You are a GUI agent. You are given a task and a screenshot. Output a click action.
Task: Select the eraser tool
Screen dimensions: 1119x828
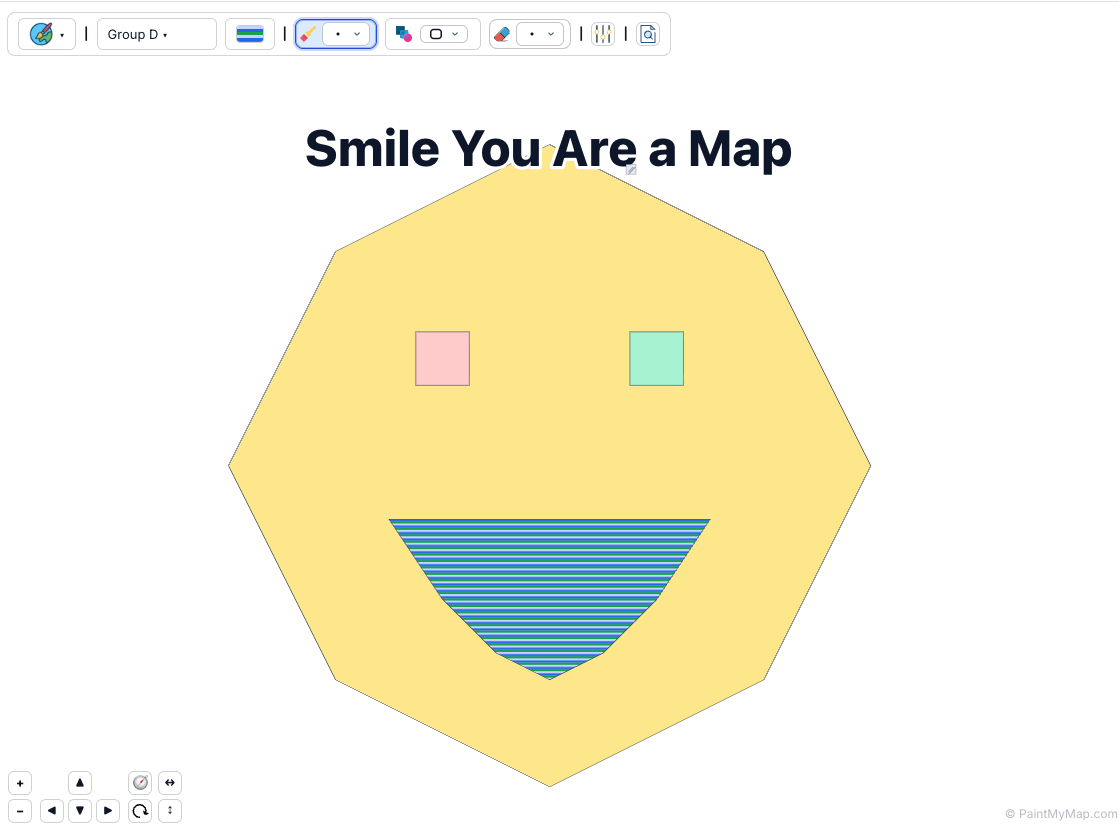pyautogui.click(x=502, y=34)
